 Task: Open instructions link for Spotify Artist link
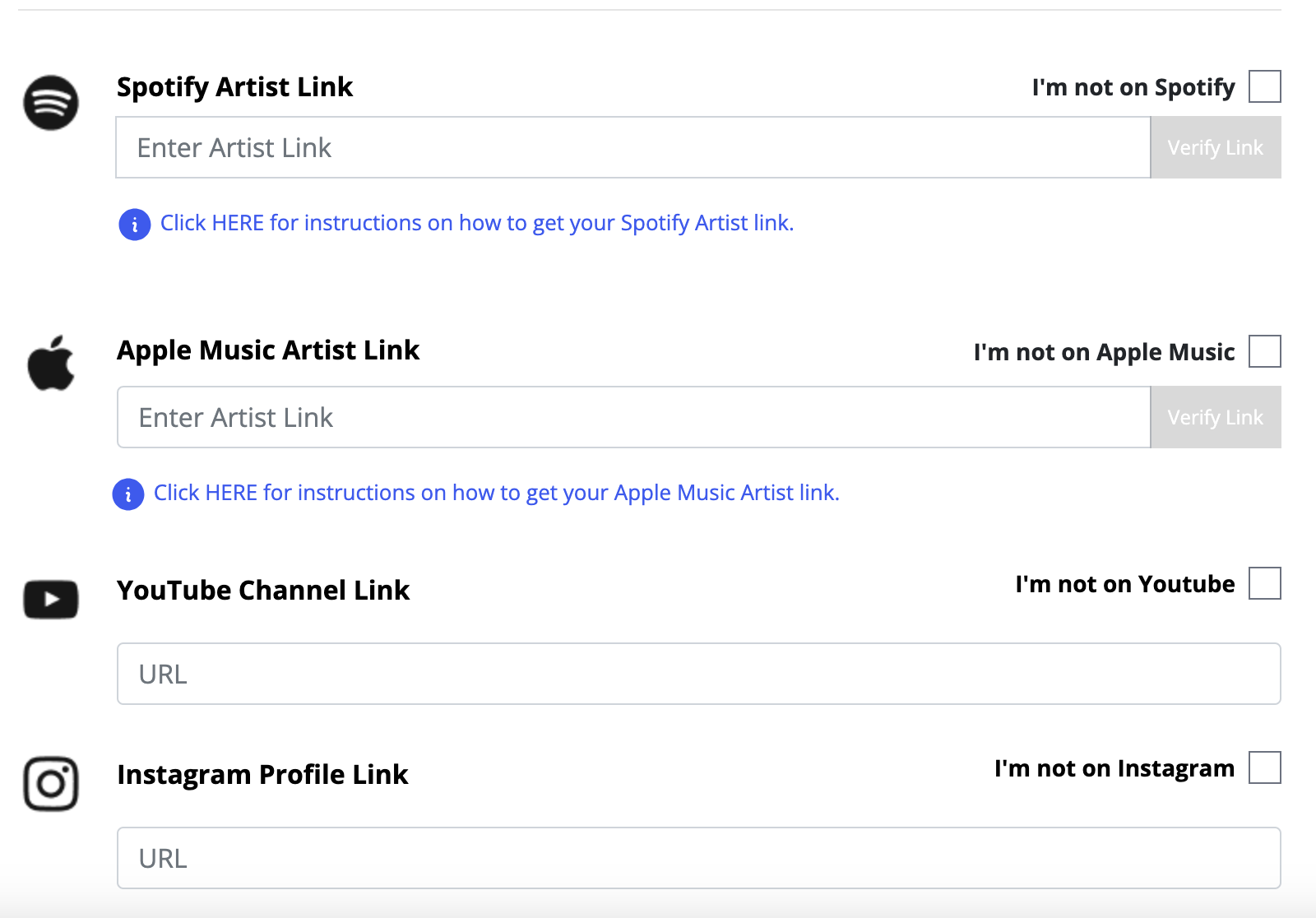pos(477,223)
